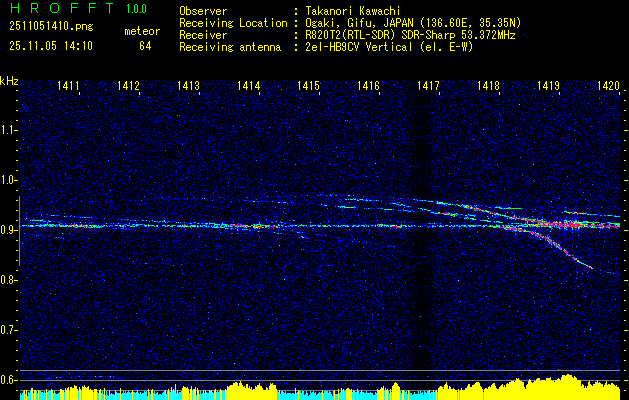Click the 1.0 kHz frequency label
This screenshot has width=629, height=400.
click(x=7, y=180)
